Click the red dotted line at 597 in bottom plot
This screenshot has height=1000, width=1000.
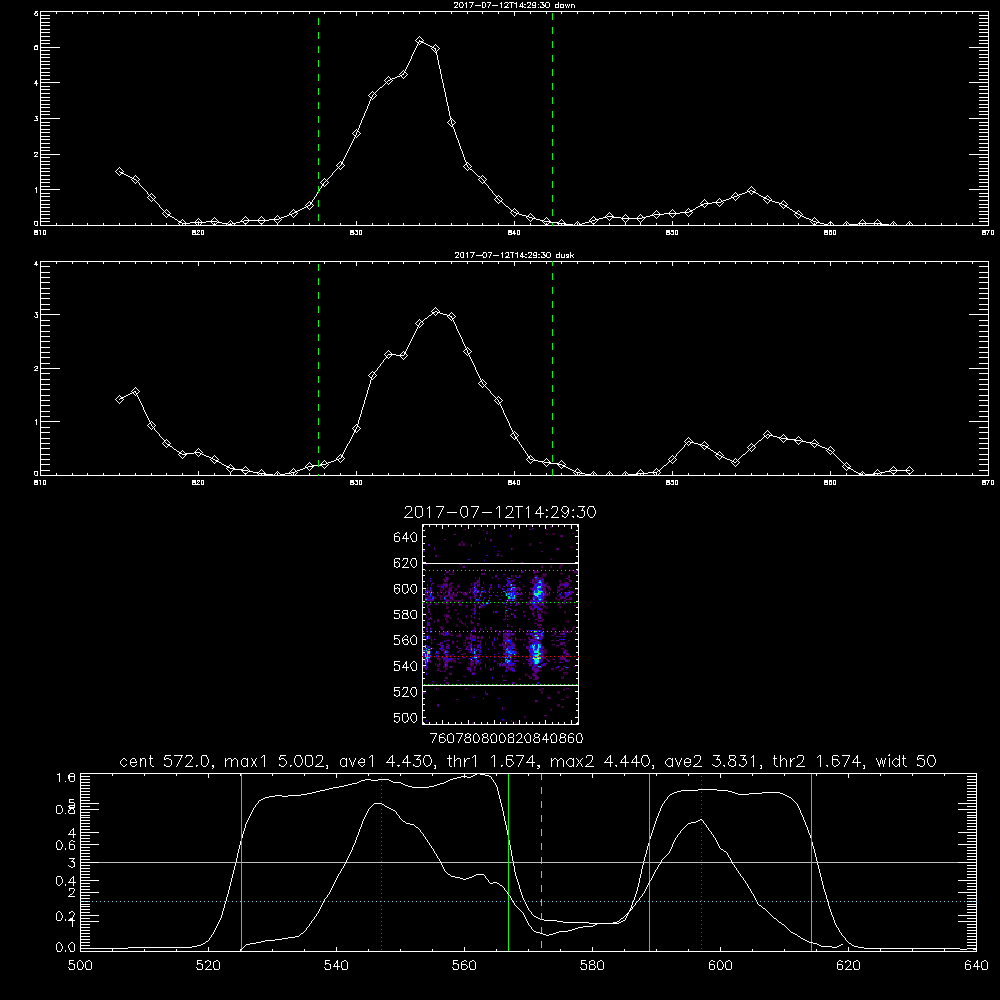click(x=702, y=864)
